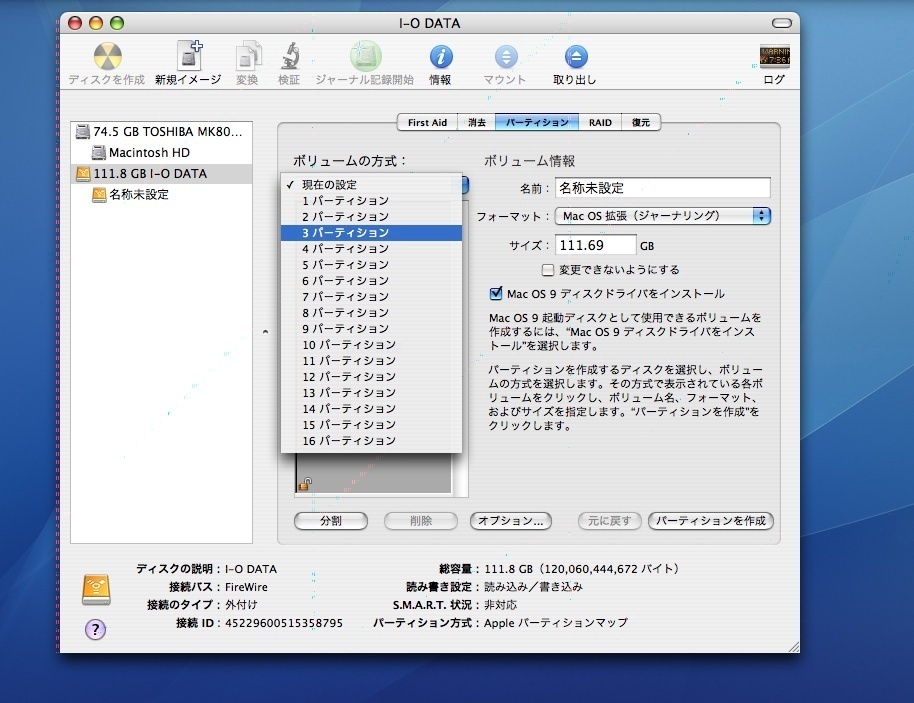
Task: Select 111.8 GB I-O DATA disk
Action: tap(161, 174)
